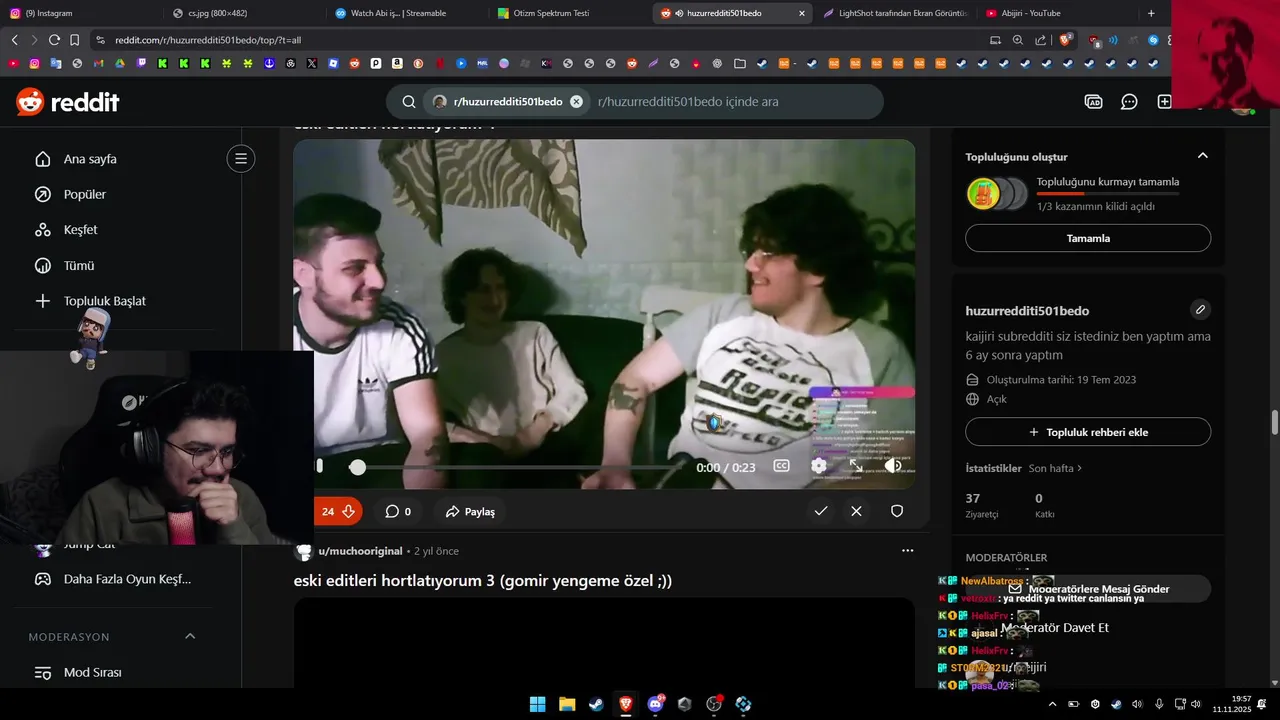Open Windows Start menu
The height and width of the screenshot is (720, 1280).
click(537, 704)
